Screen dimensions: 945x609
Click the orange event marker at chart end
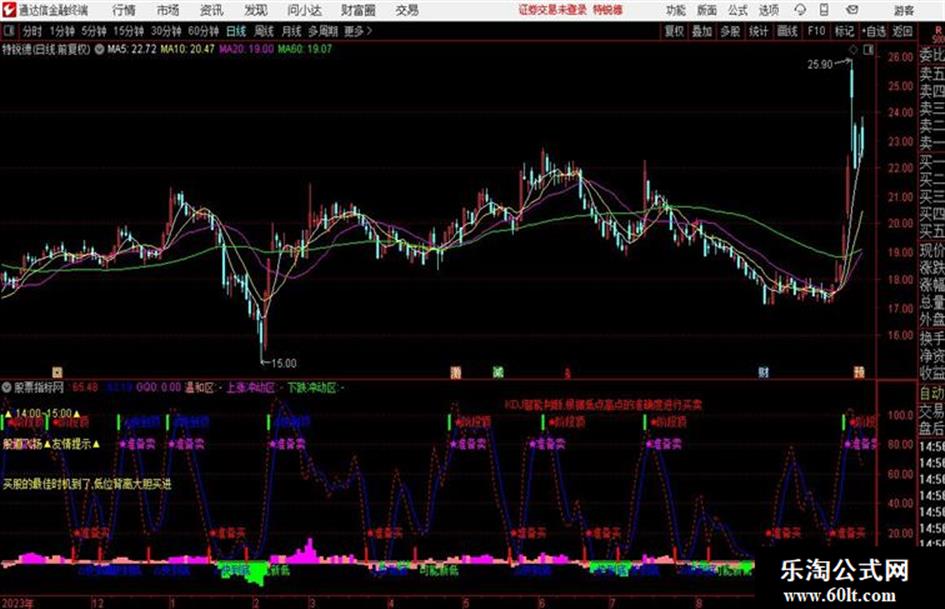tap(859, 373)
